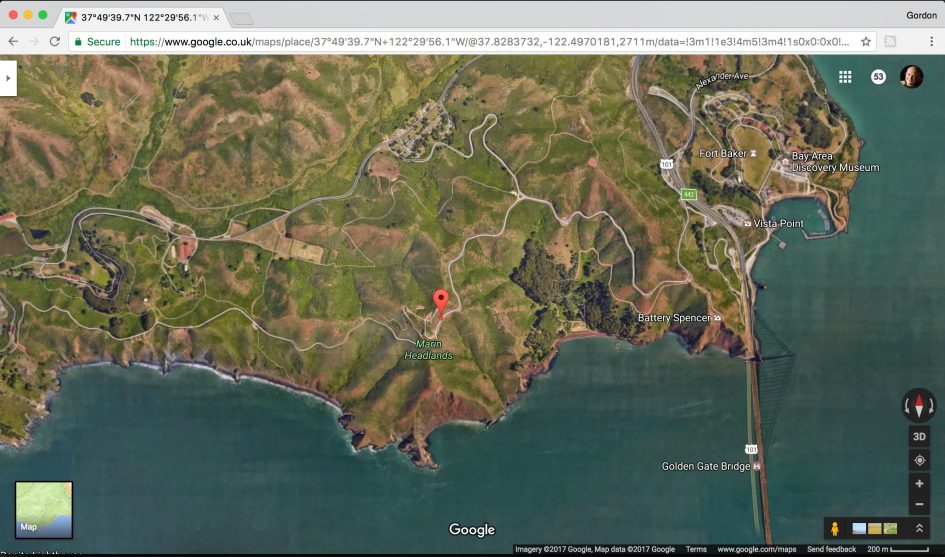Zoom in with the plus button
Image resolution: width=945 pixels, height=557 pixels.
pos(919,483)
